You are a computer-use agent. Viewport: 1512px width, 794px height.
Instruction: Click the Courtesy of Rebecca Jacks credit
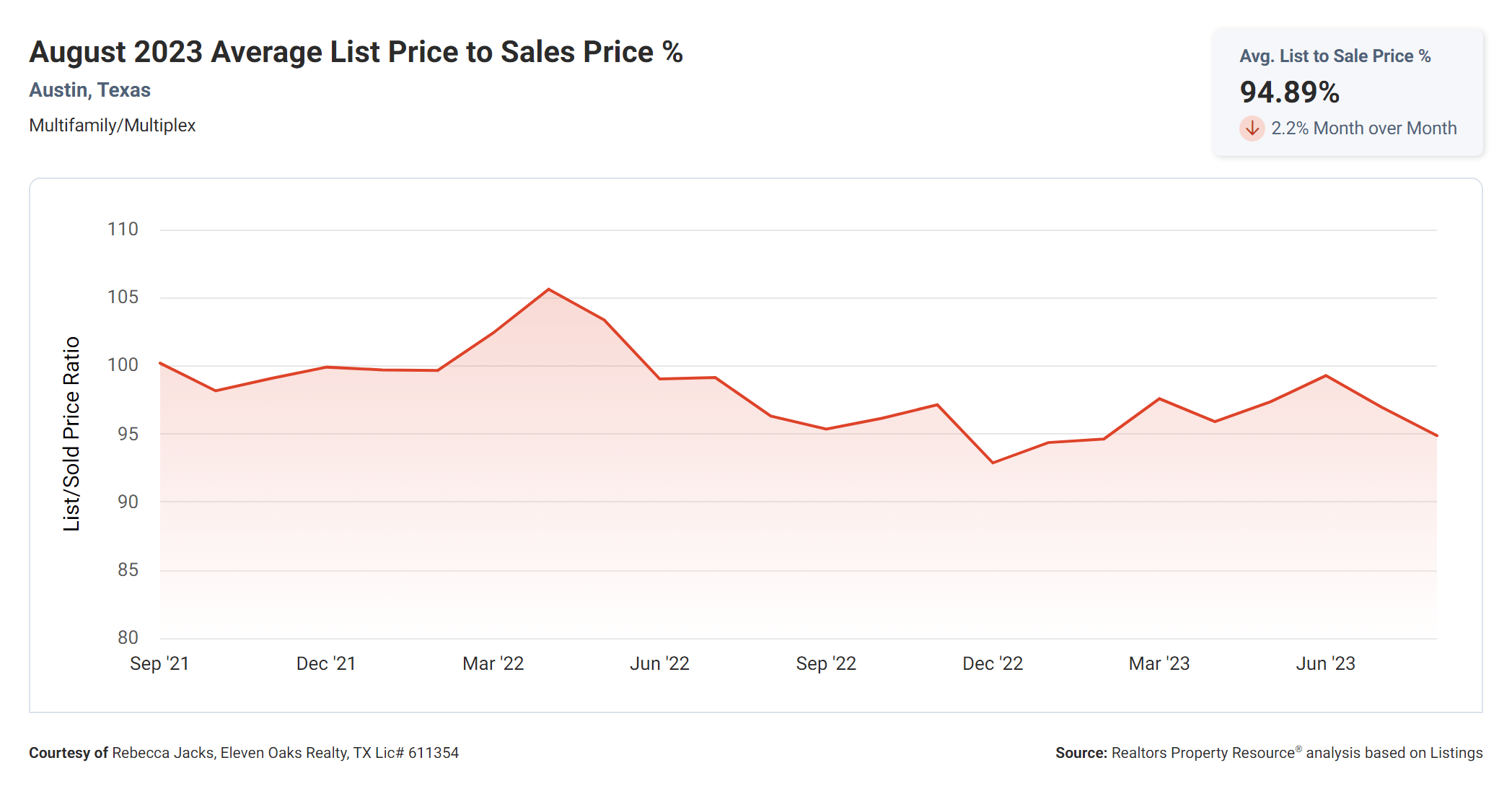point(244,753)
